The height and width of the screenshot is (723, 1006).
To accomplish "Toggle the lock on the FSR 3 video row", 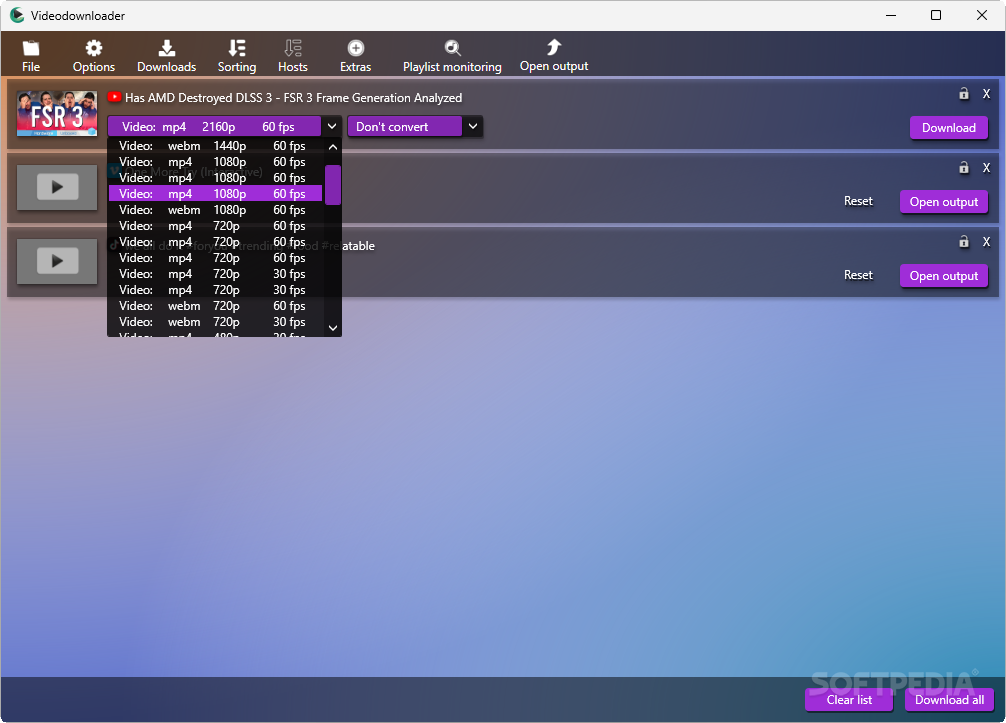I will point(964,94).
